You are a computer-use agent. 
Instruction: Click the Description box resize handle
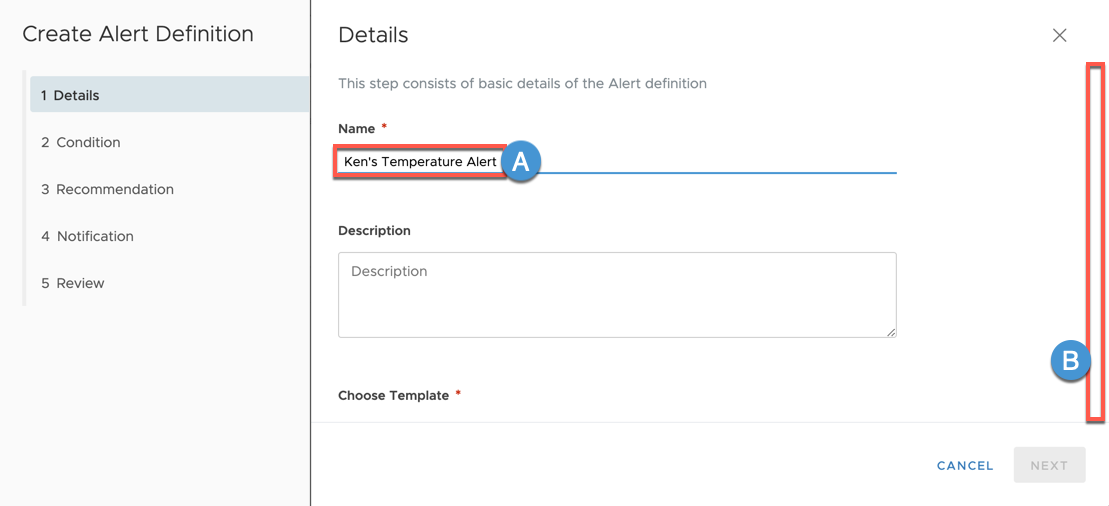click(x=891, y=332)
